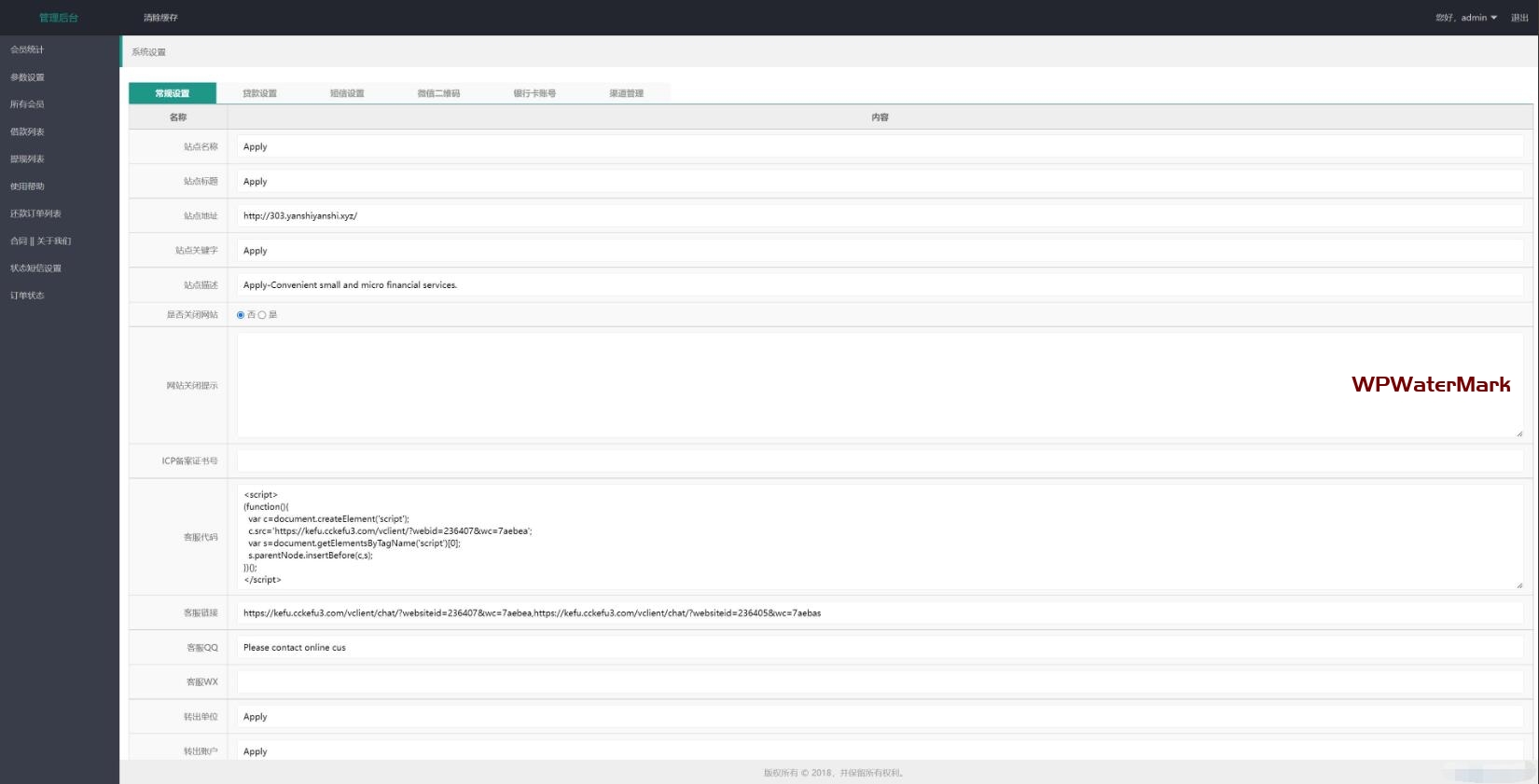The width and height of the screenshot is (1539, 784).
Task: Select the 否 radio for 是否关闭网站
Action: point(241,315)
